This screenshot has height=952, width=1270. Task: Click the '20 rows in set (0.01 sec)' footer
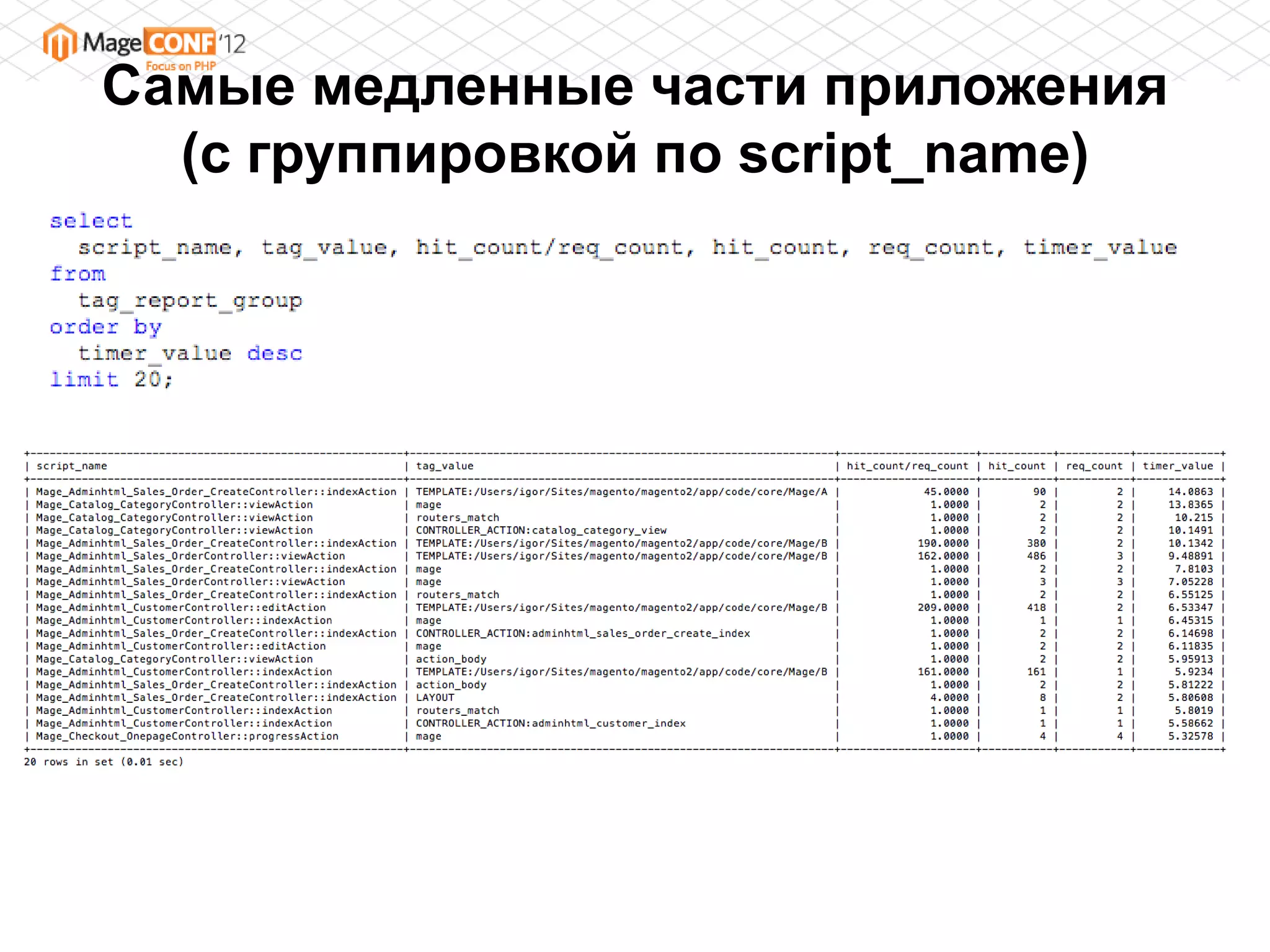coord(104,762)
